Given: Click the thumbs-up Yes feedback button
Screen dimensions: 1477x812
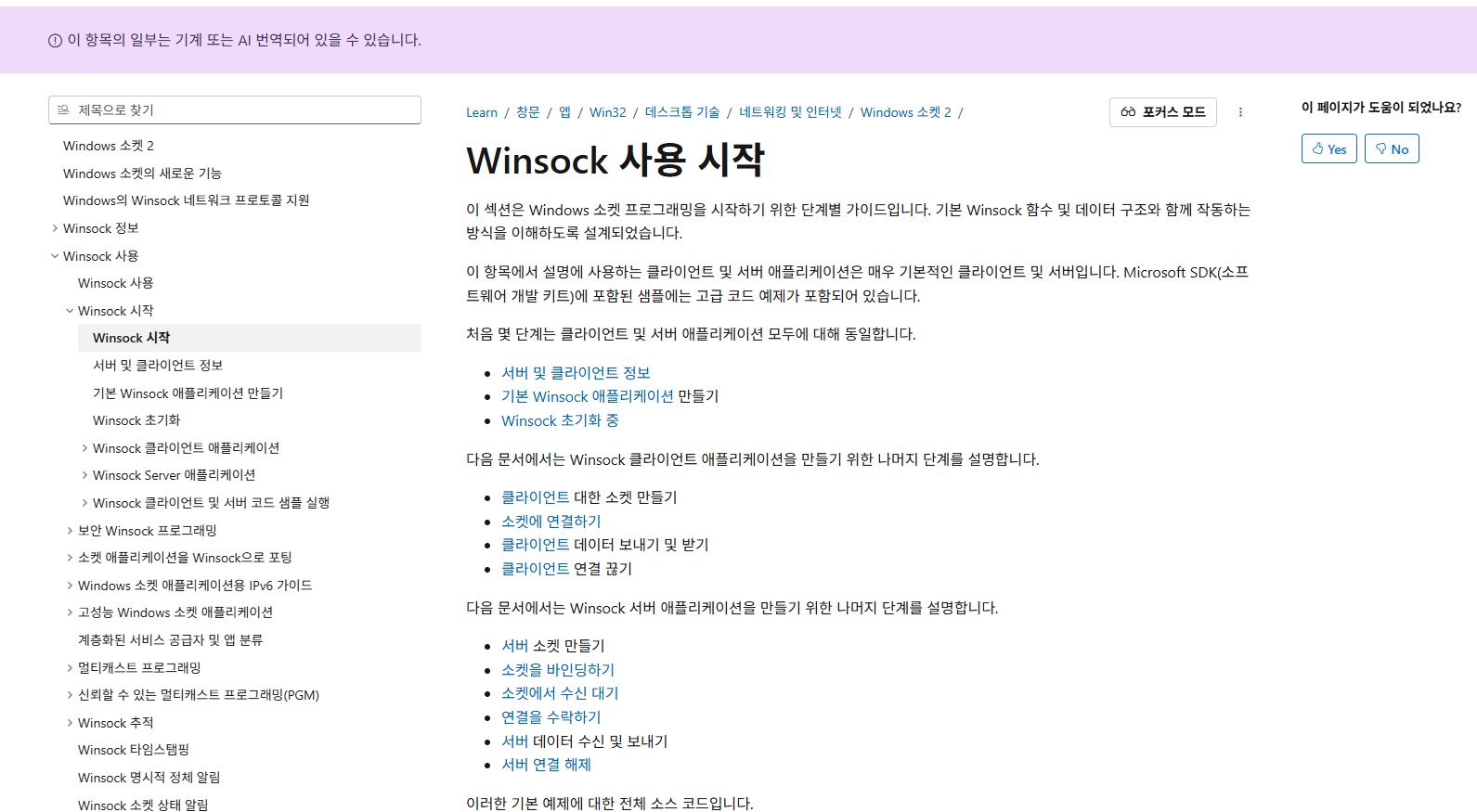Looking at the screenshot, I should [x=1329, y=148].
